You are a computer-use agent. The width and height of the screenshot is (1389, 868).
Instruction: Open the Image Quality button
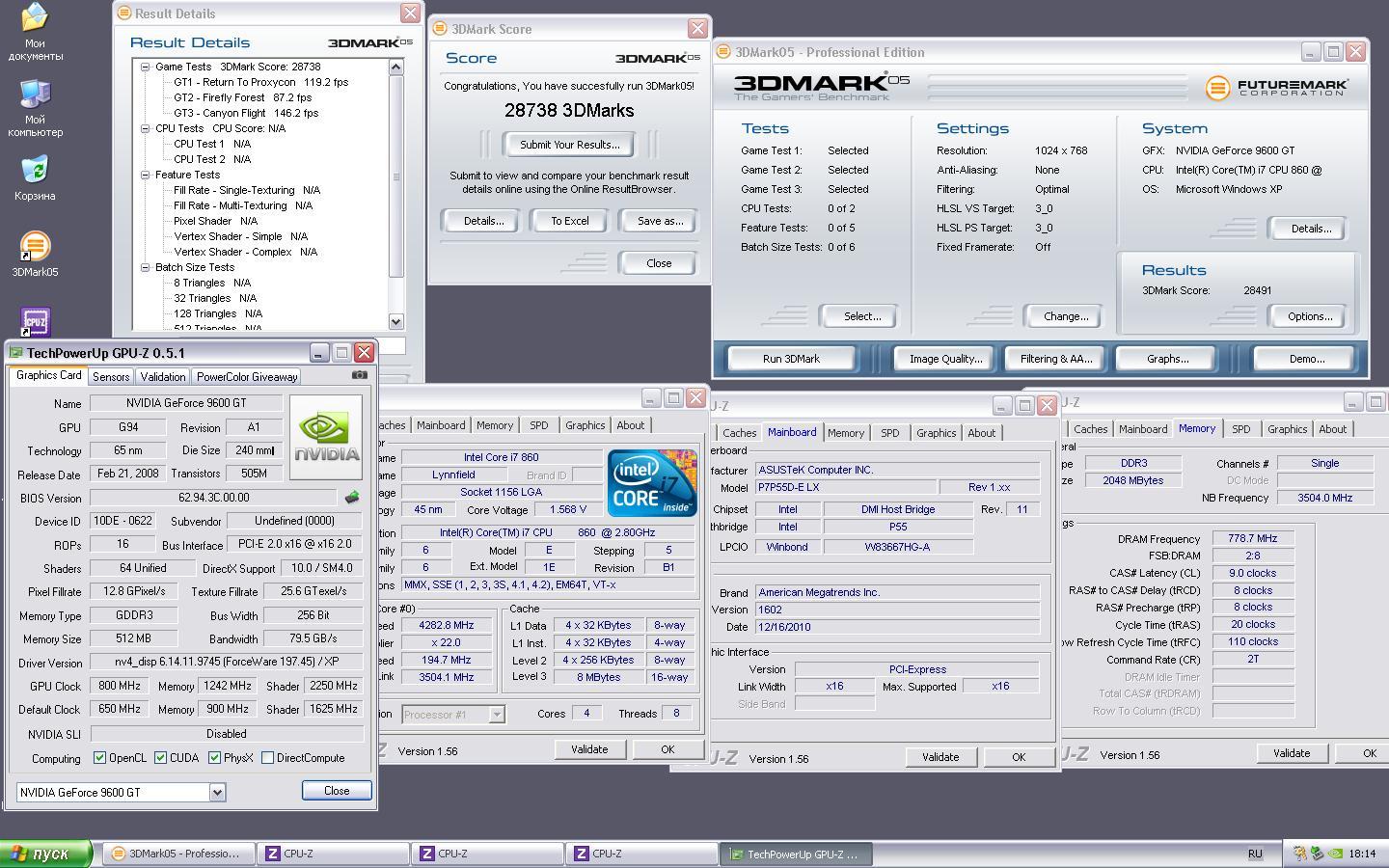point(944,359)
